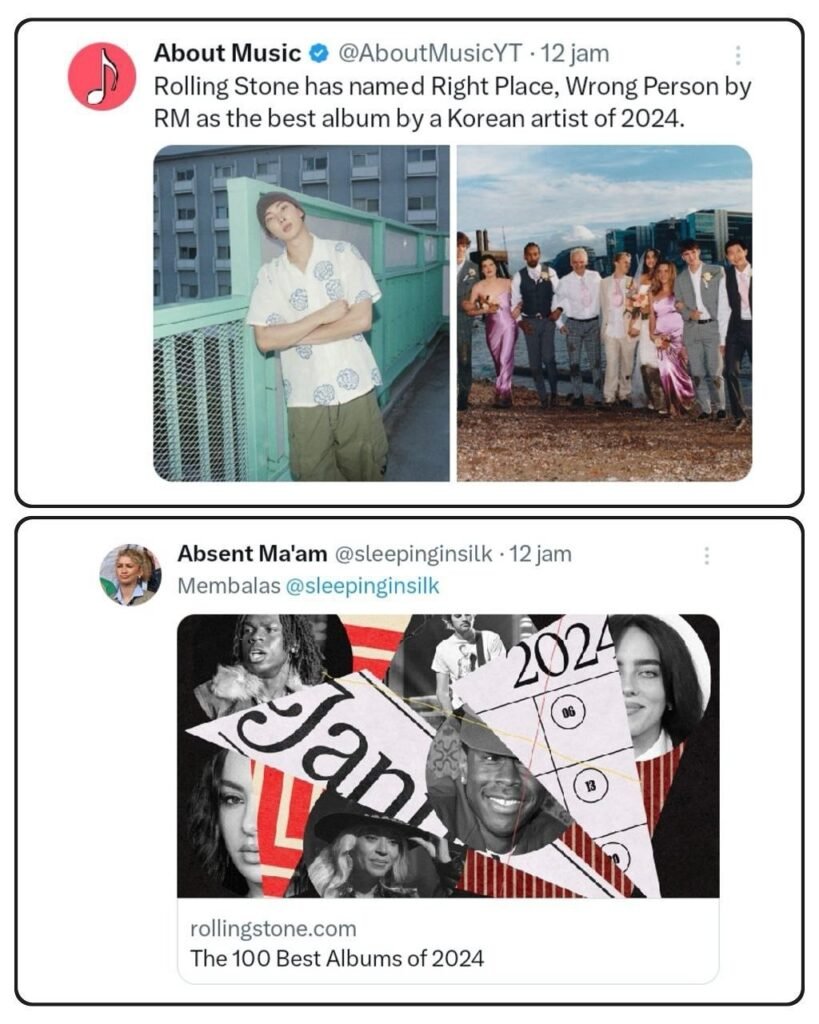Open the grey @sleepinginsilk handle beside name
Screen dimensions: 819x1024
413,554
